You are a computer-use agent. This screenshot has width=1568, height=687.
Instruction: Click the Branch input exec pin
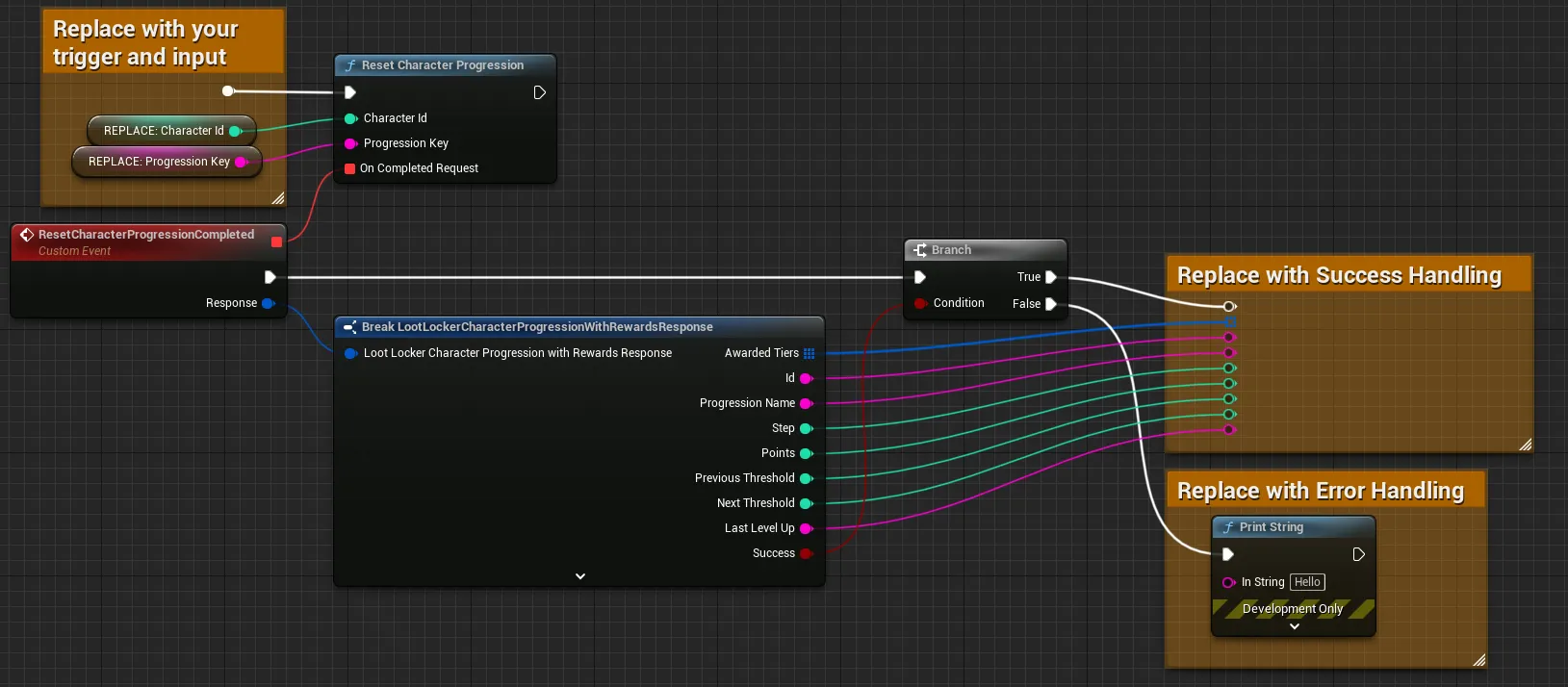(920, 277)
